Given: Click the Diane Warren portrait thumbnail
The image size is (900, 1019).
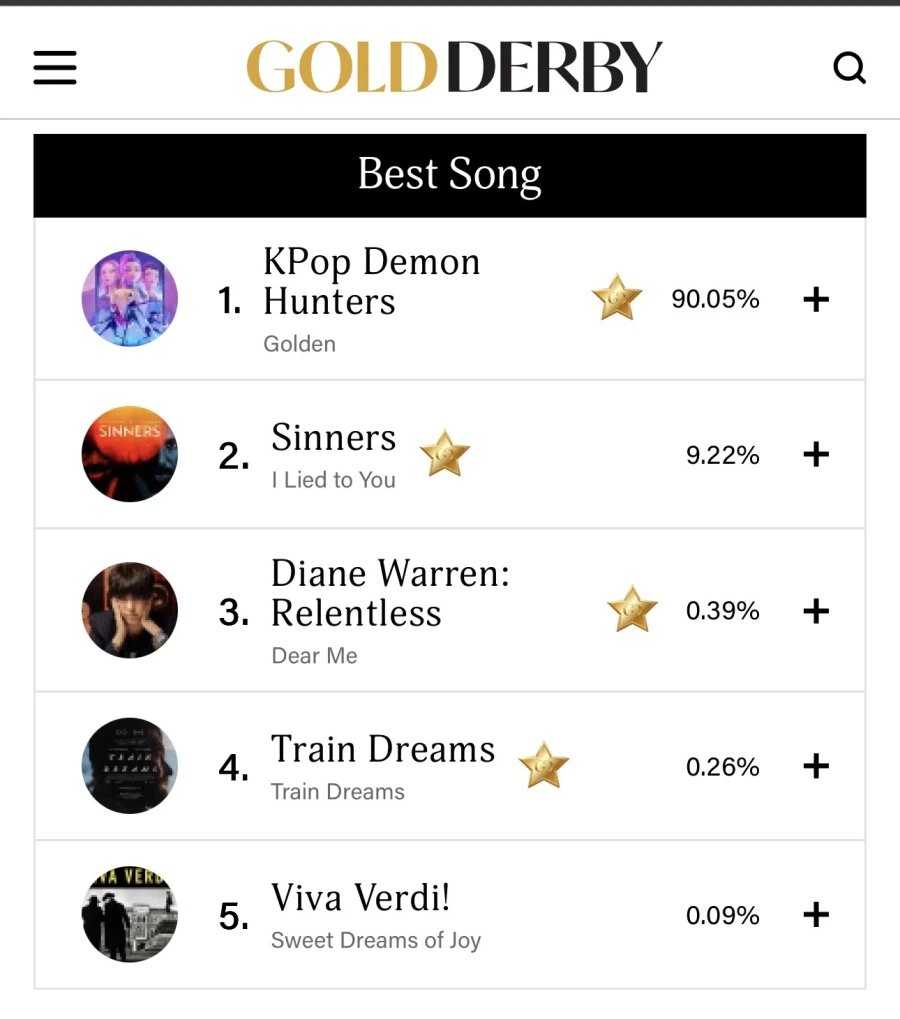Looking at the screenshot, I should 129,610.
